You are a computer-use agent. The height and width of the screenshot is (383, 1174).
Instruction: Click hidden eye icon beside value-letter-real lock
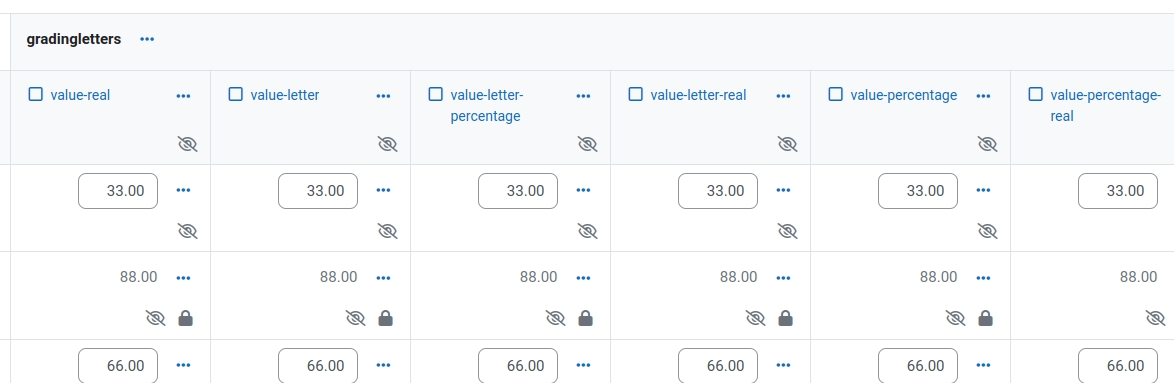click(x=755, y=319)
